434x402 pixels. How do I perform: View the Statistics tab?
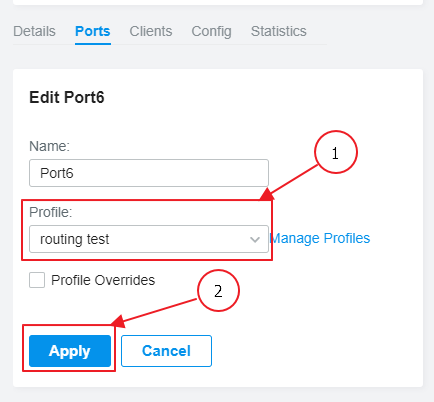click(x=279, y=31)
